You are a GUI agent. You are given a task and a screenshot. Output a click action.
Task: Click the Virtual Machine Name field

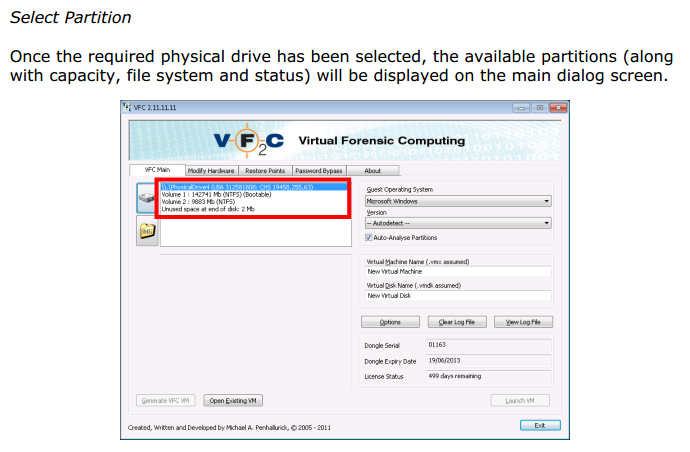pyautogui.click(x=458, y=272)
